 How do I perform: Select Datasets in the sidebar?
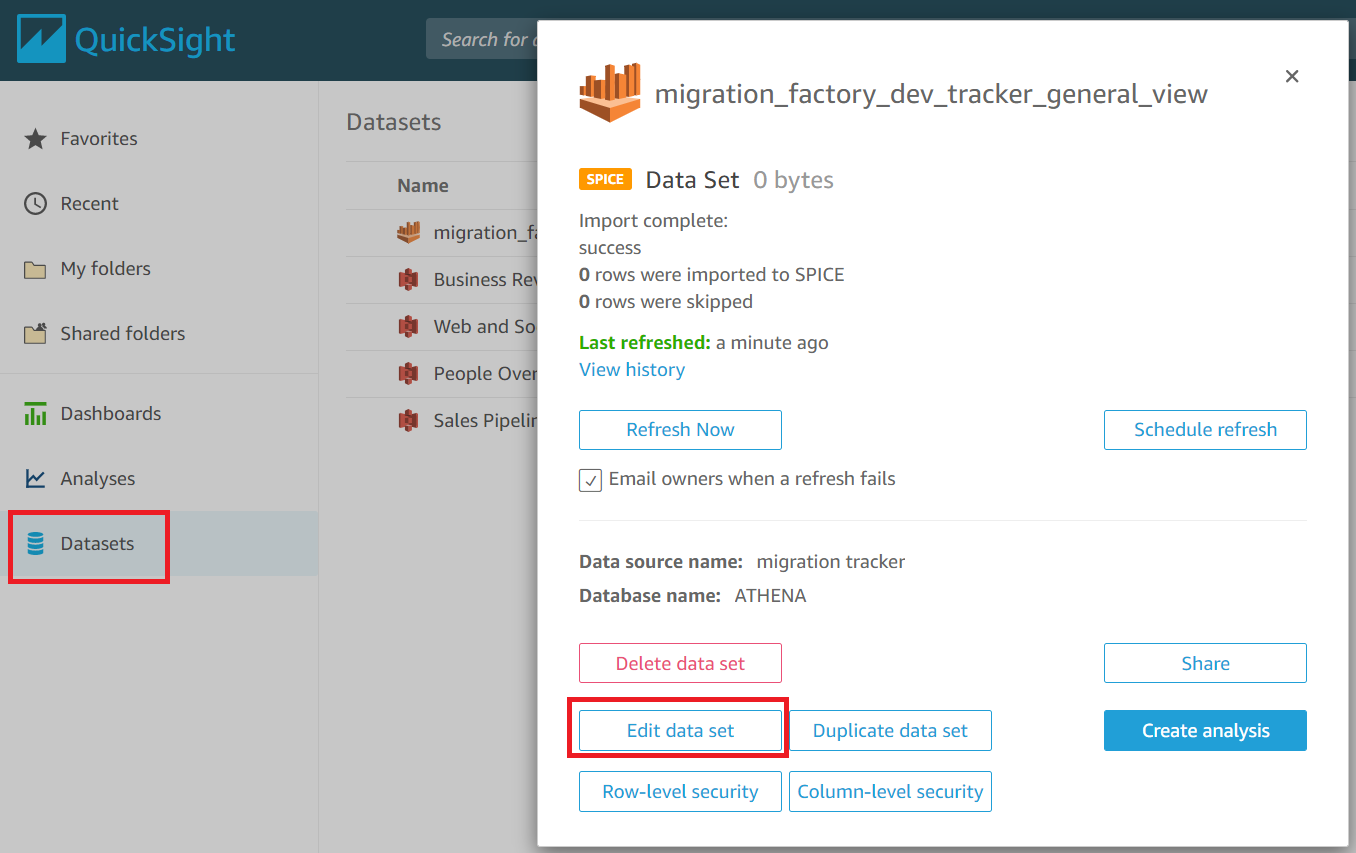(x=97, y=544)
